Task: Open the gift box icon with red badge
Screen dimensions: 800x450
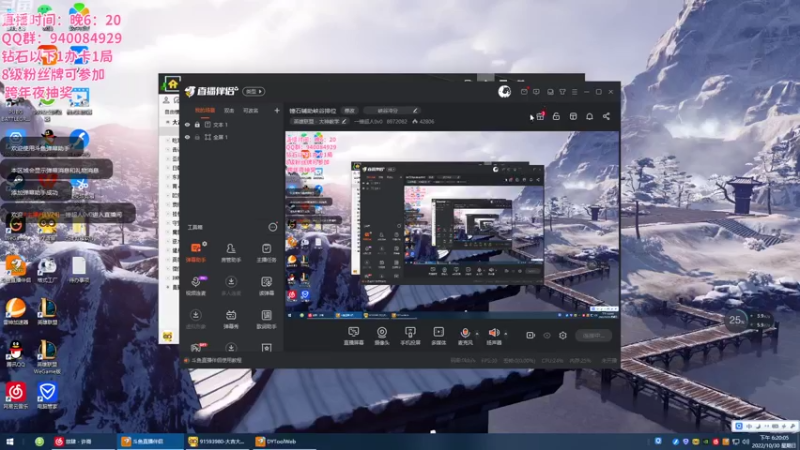Action: (x=540, y=116)
